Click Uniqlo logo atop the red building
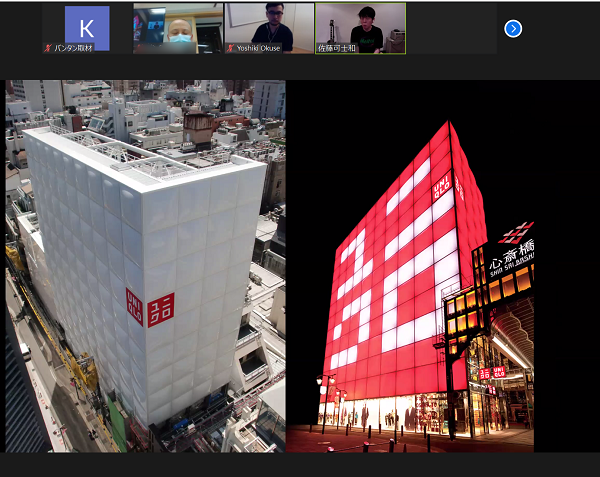 tap(441, 186)
